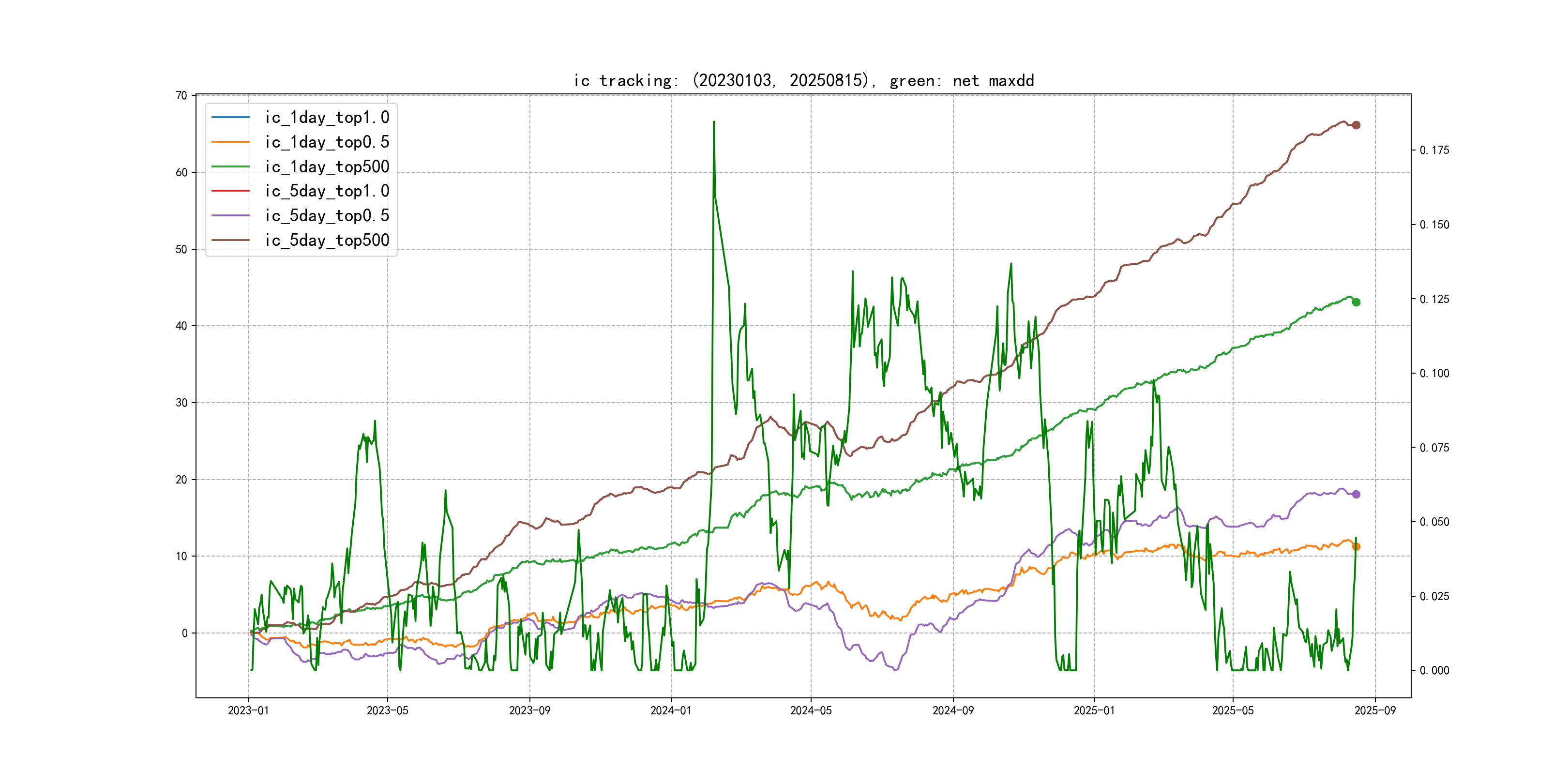Screen dimensions: 1568x784
Task: Click the orange ic_1day_top0.5 legend line
Action: pyautogui.click(x=230, y=142)
